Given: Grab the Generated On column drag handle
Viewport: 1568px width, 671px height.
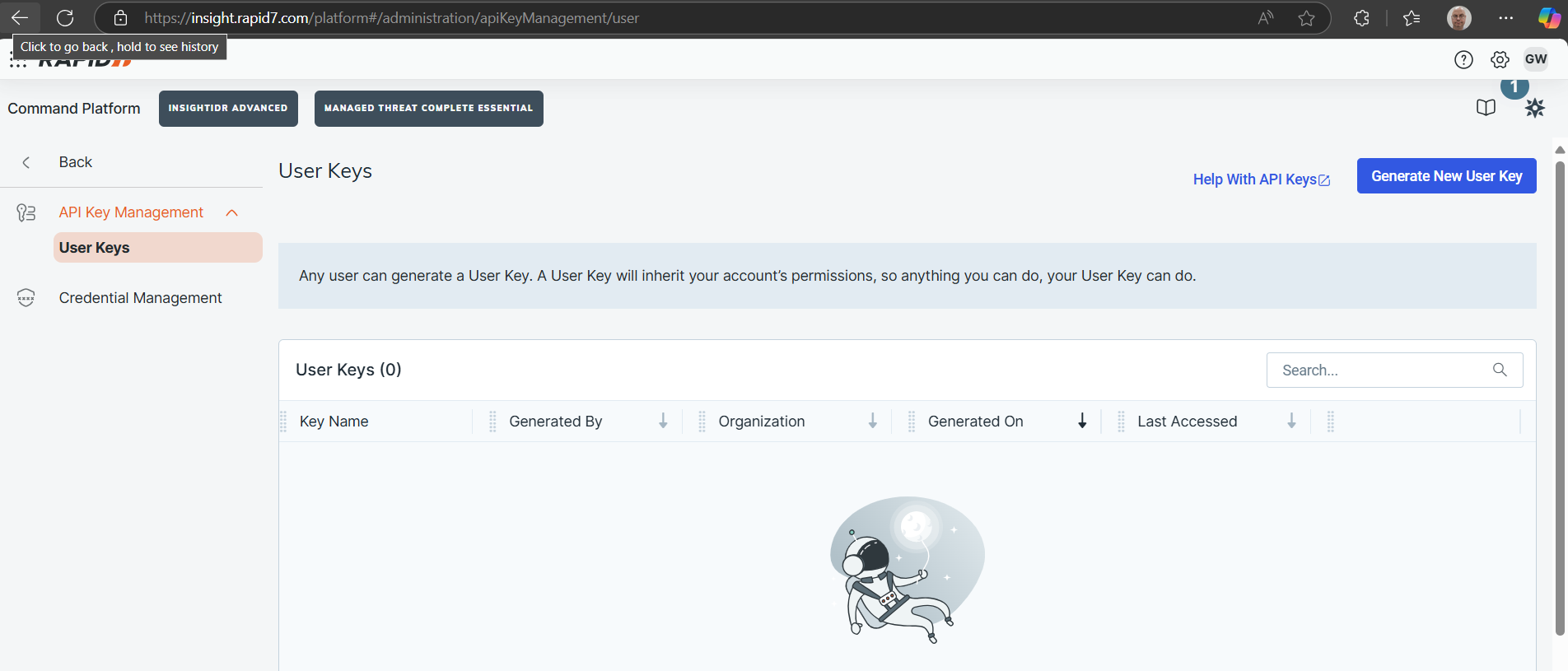Looking at the screenshot, I should [x=912, y=422].
